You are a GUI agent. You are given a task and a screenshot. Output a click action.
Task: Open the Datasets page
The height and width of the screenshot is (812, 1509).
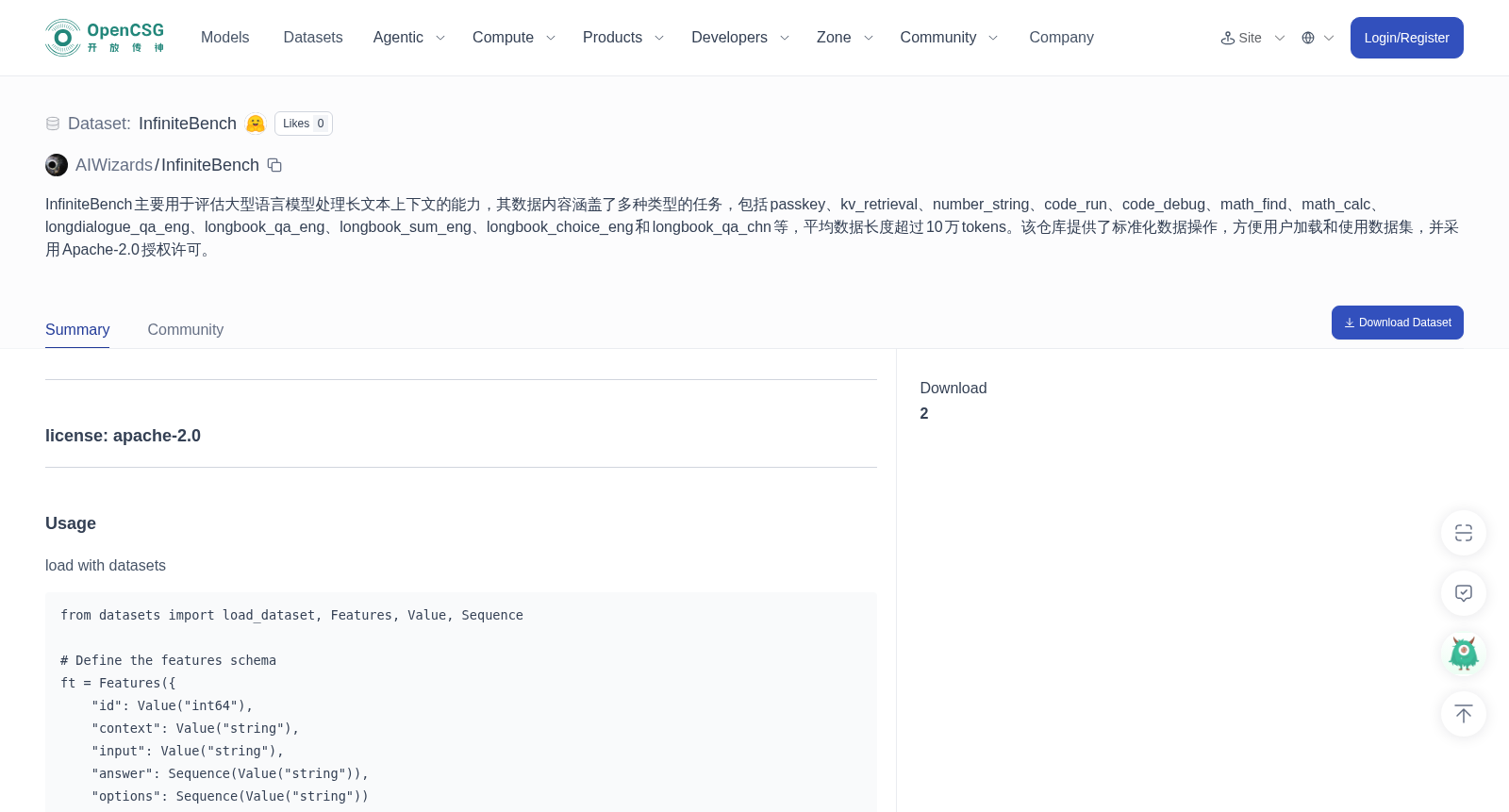coord(313,38)
